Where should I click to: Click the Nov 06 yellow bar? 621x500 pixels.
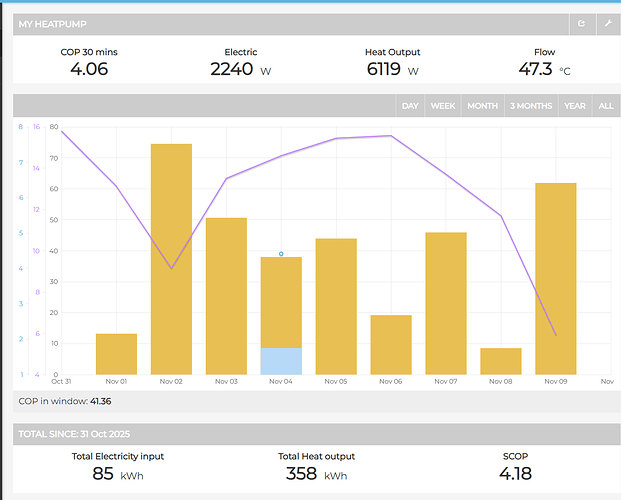click(x=391, y=345)
